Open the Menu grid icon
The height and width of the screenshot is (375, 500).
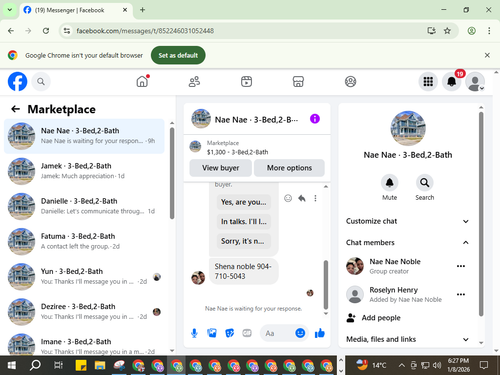pyautogui.click(x=428, y=81)
